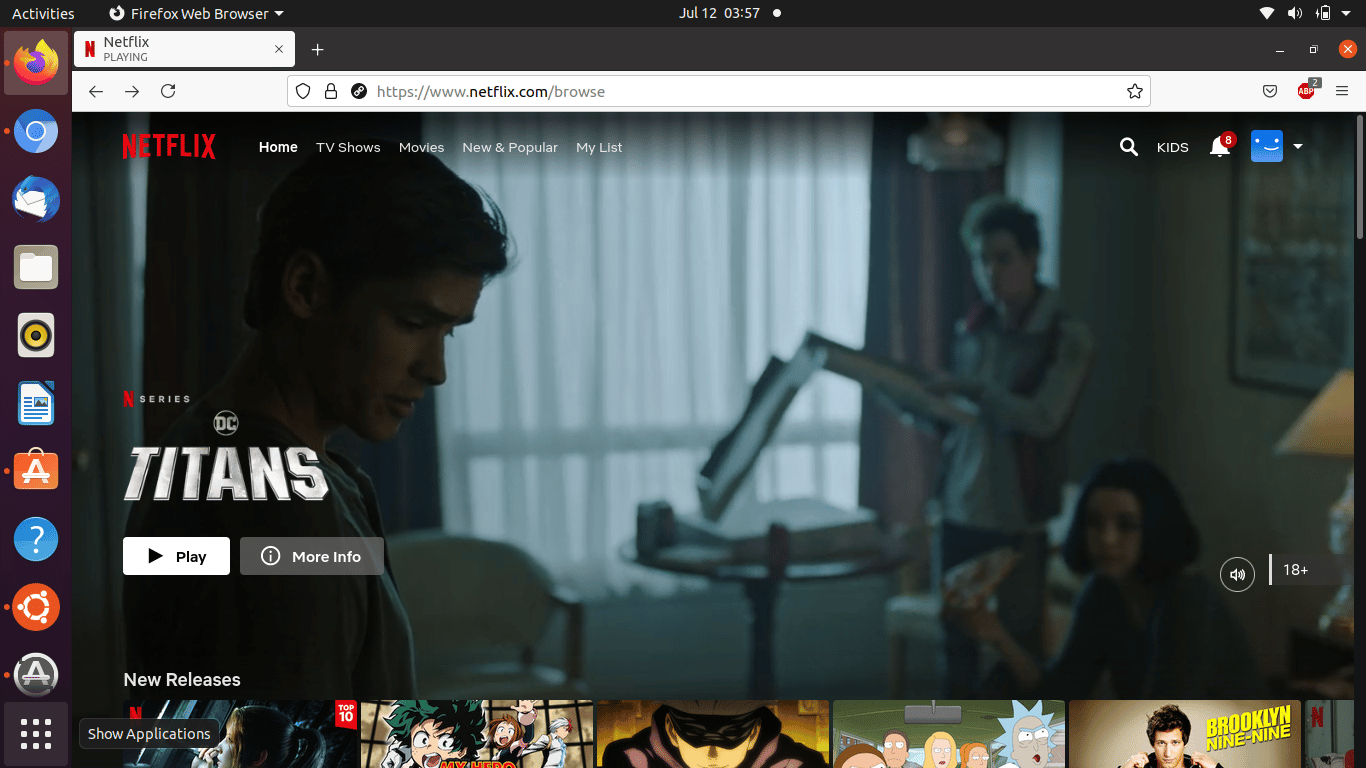Click the Netflix logo
The image size is (1366, 768).
pos(169,146)
